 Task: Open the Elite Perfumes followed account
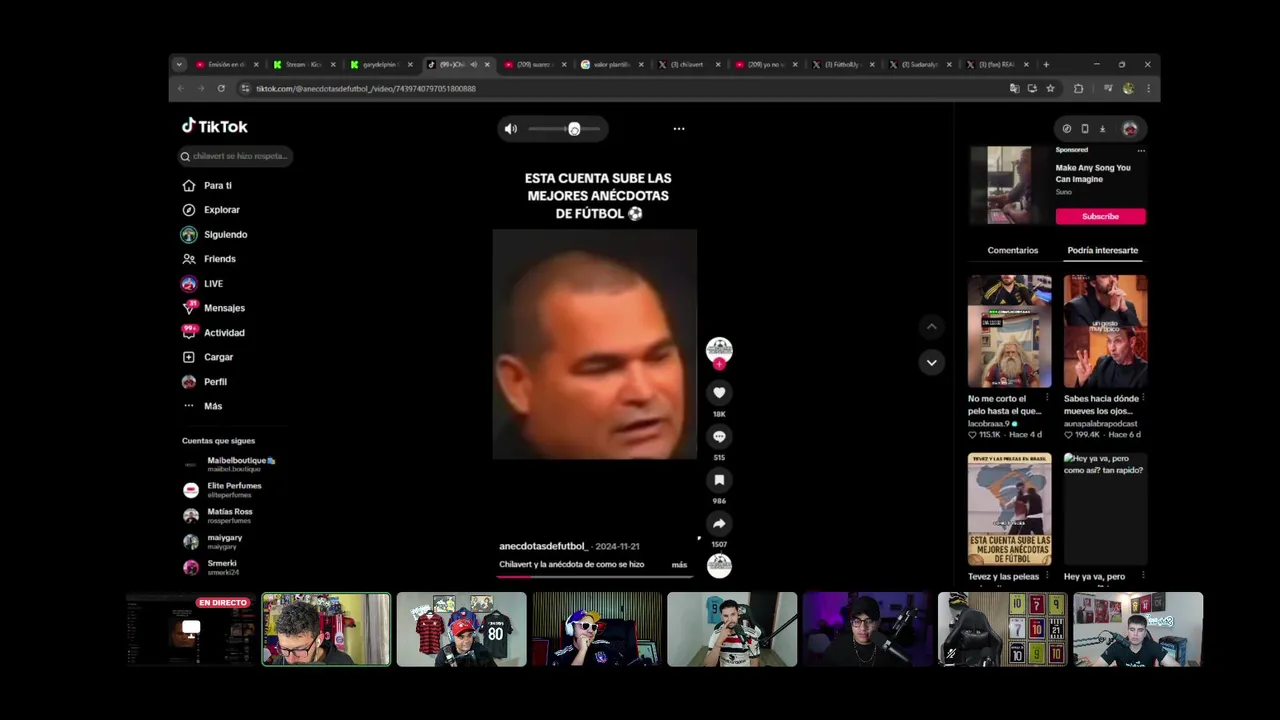224,490
